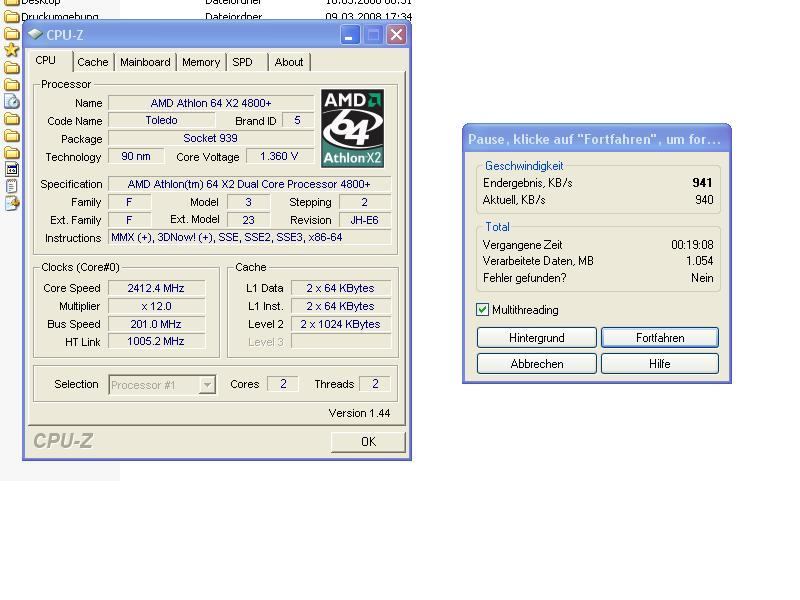Click the Fehler gefunden value 'Nein'

click(x=702, y=278)
